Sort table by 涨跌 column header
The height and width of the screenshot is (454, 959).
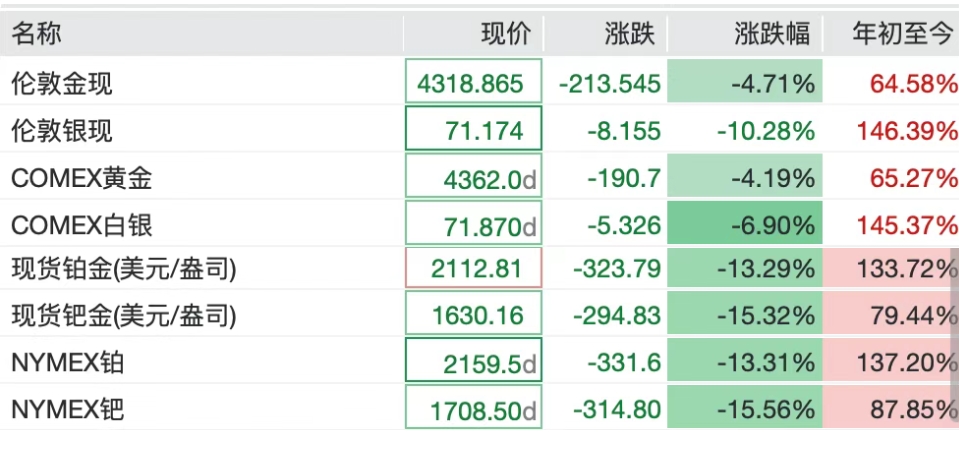pos(630,34)
